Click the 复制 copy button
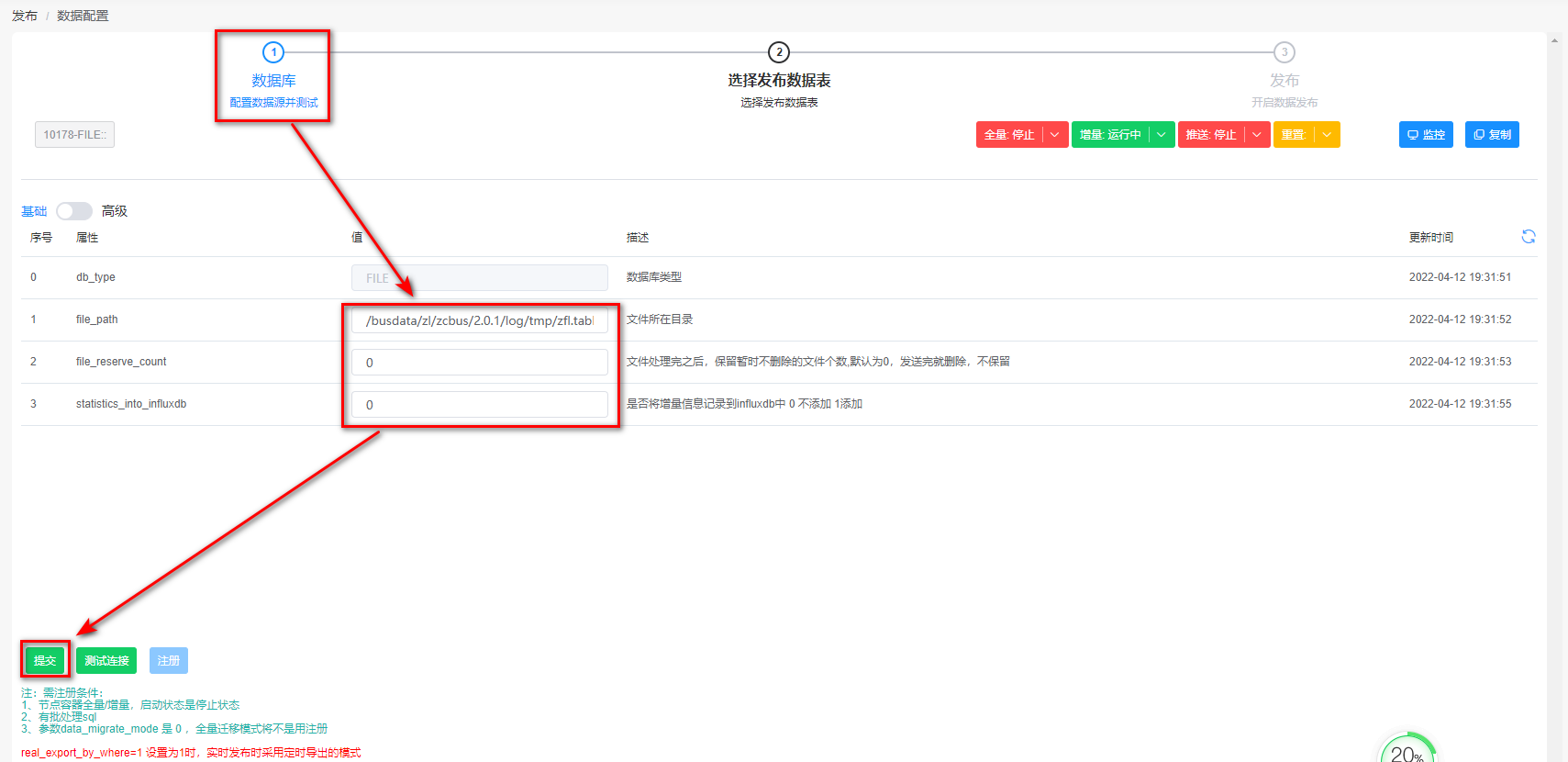This screenshot has height=762, width=1568. coord(1492,135)
